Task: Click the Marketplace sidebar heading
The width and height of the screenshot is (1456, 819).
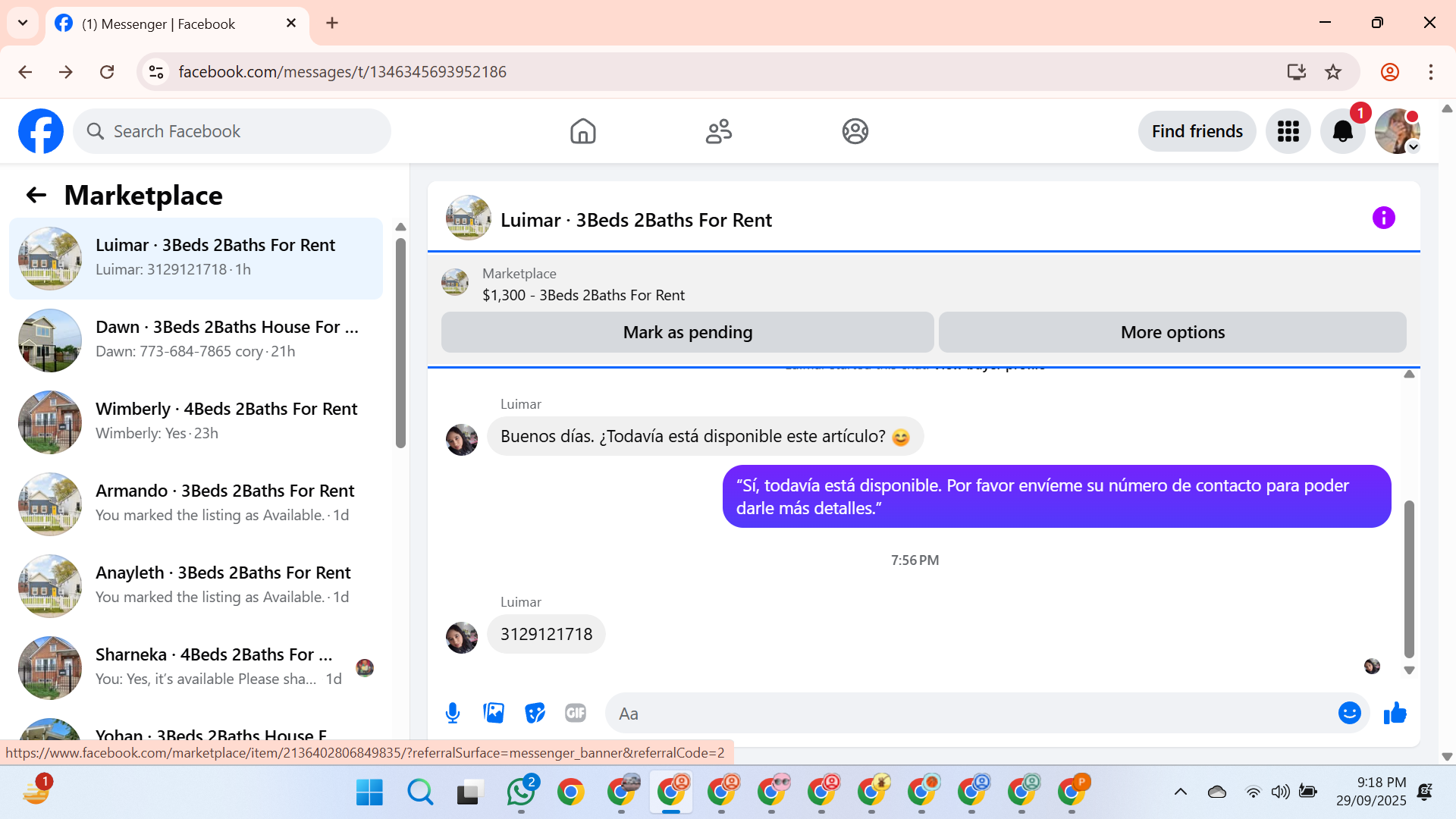Action: [x=143, y=196]
